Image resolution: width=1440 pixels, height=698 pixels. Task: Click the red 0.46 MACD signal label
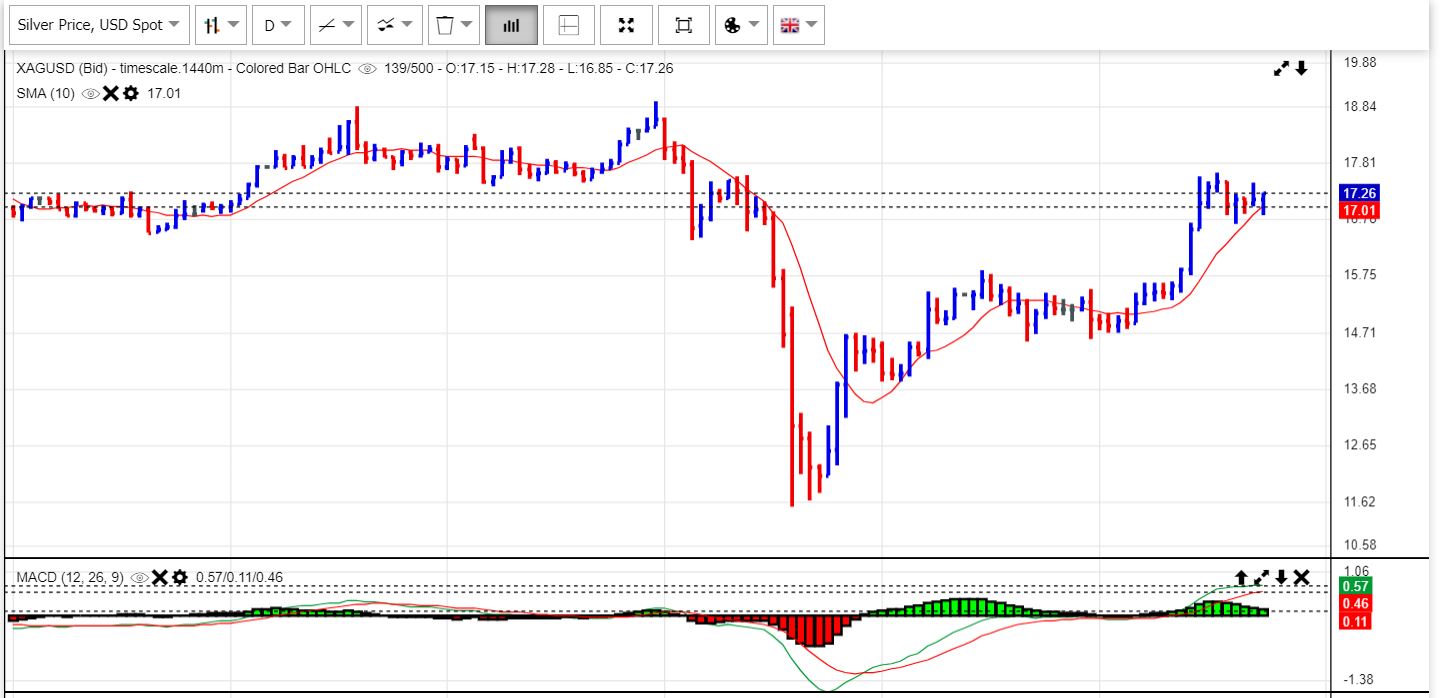tap(1355, 604)
